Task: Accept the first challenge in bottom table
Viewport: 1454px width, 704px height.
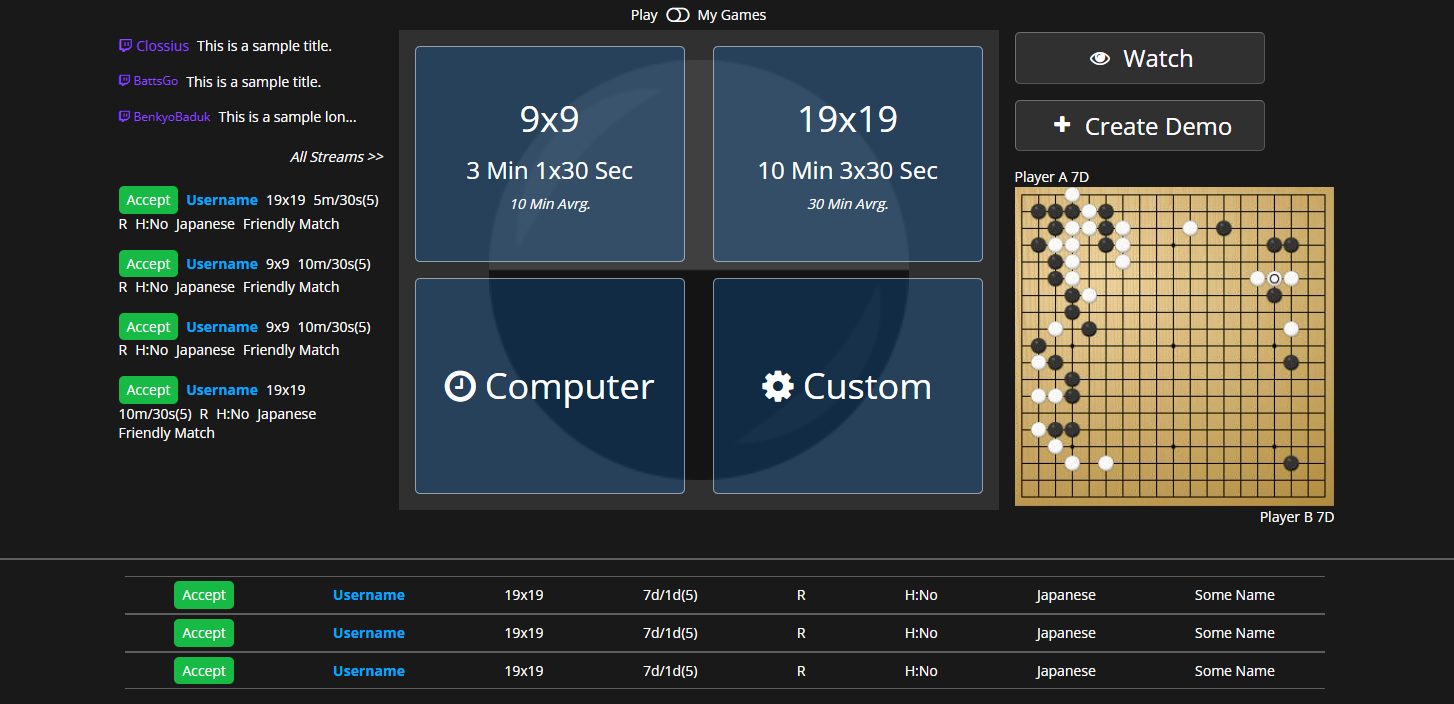Action: (x=204, y=595)
